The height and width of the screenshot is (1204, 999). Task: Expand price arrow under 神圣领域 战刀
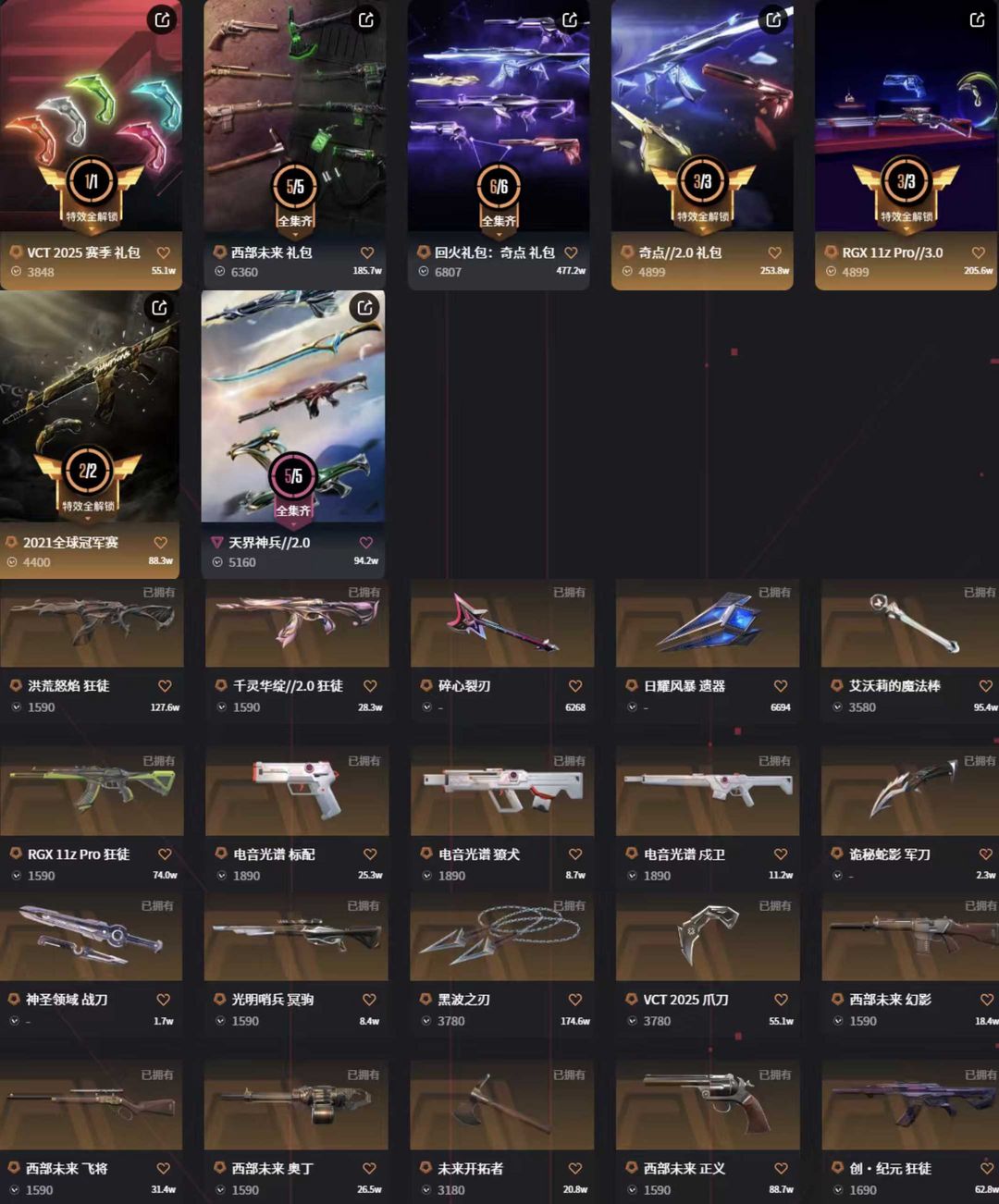tap(15, 1021)
